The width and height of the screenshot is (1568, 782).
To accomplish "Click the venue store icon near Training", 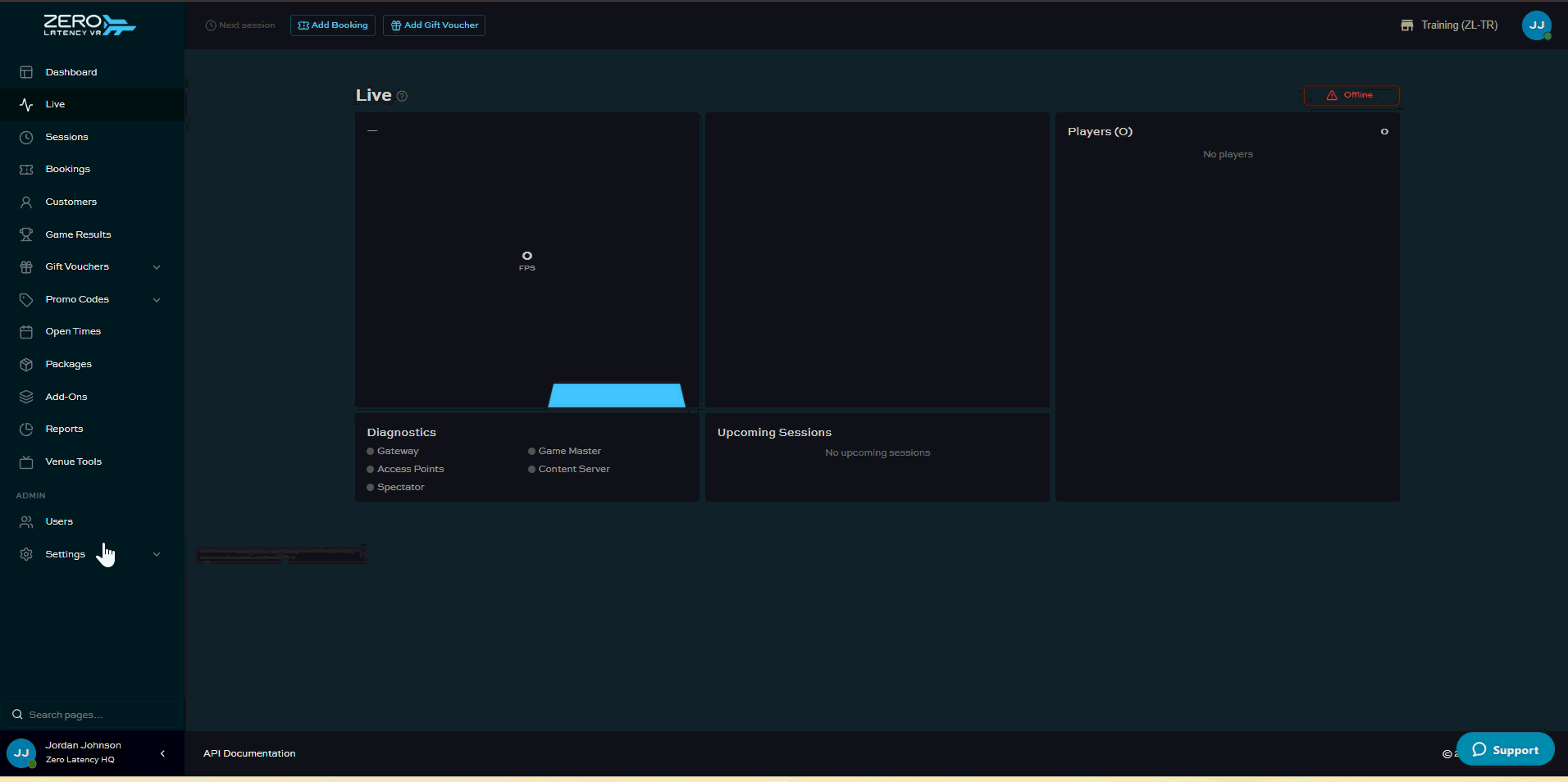I will click(1407, 25).
